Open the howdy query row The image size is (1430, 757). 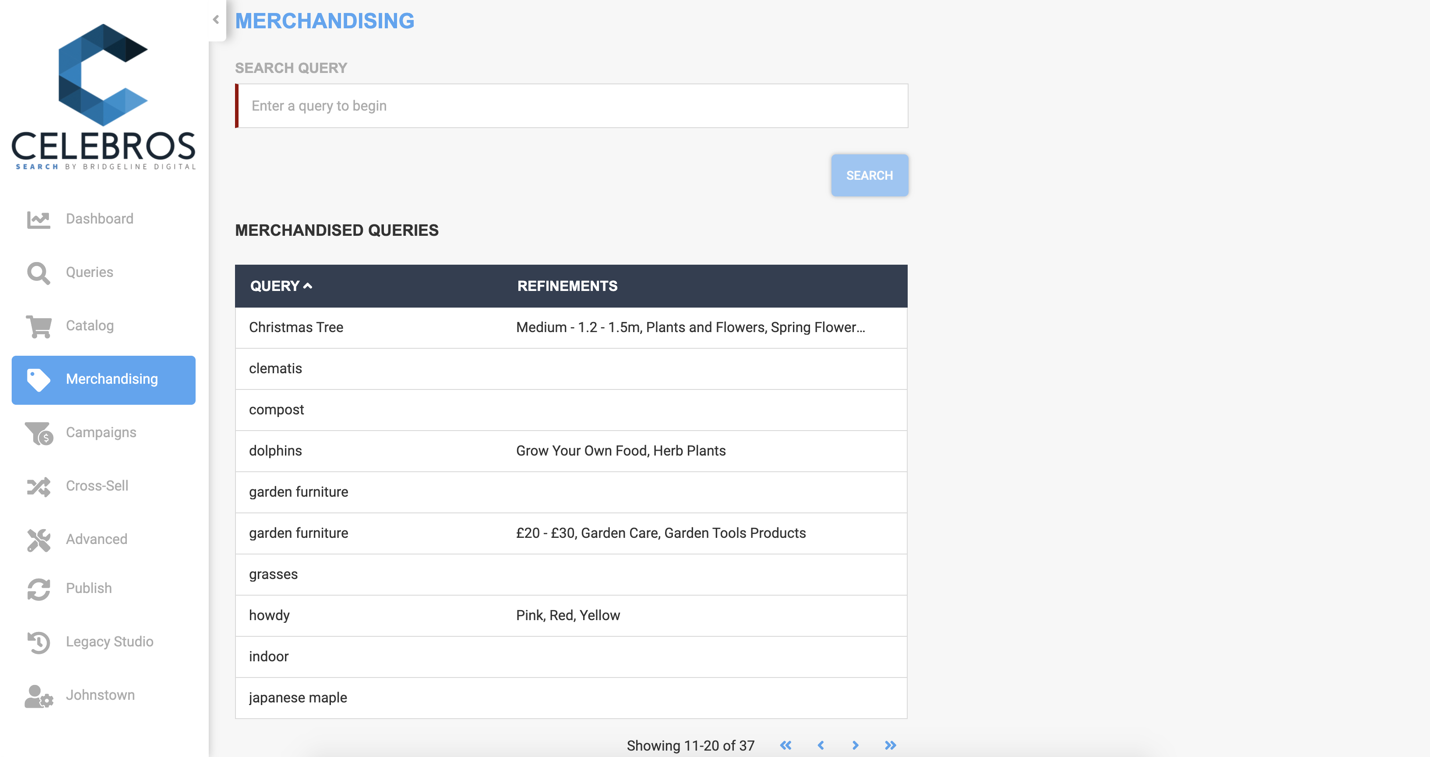pos(571,616)
